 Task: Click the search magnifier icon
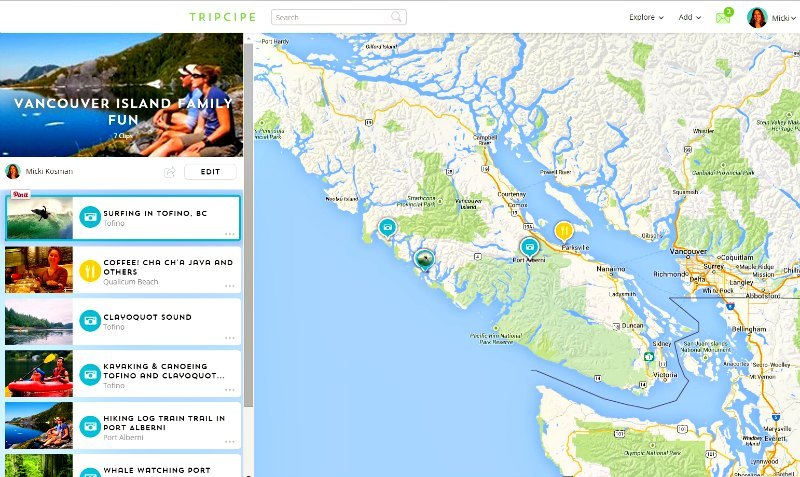pyautogui.click(x=397, y=17)
